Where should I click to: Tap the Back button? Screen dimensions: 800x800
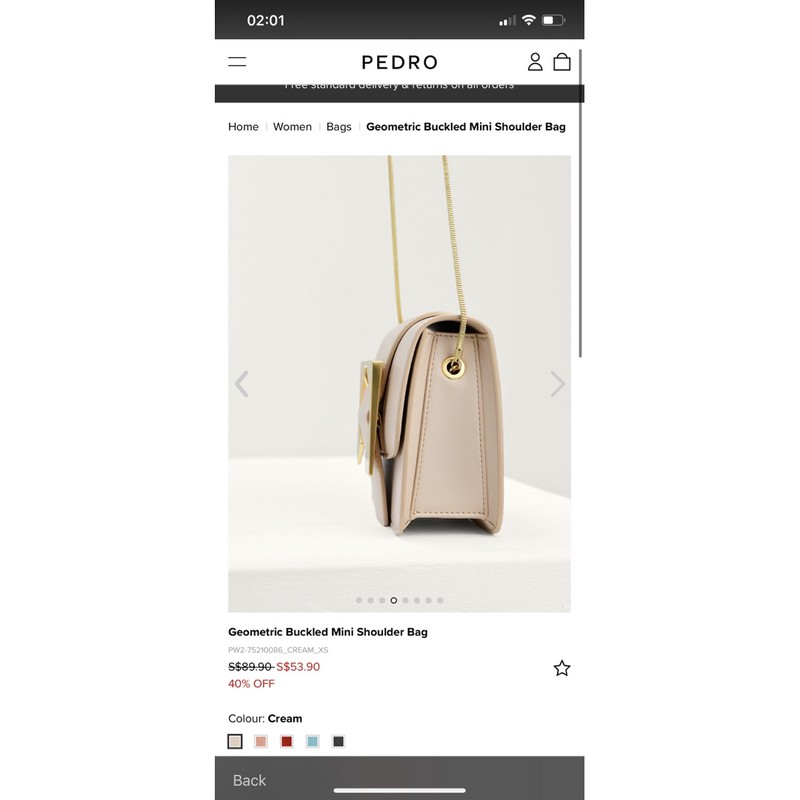tap(249, 780)
